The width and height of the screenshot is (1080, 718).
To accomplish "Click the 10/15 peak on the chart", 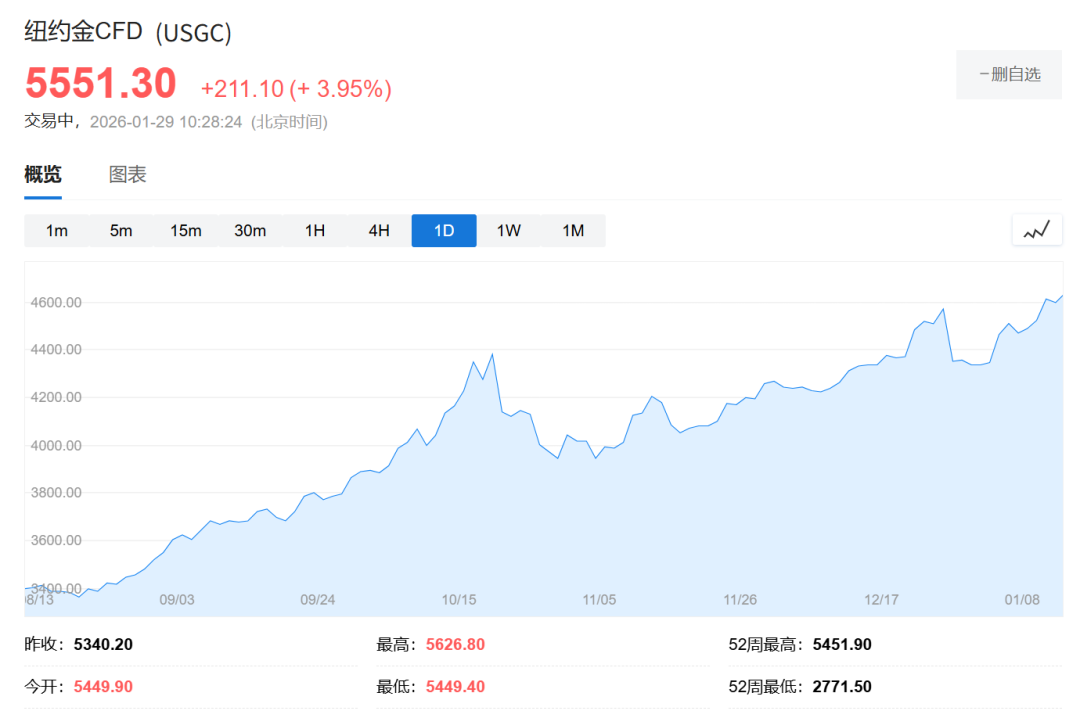I will [492, 355].
